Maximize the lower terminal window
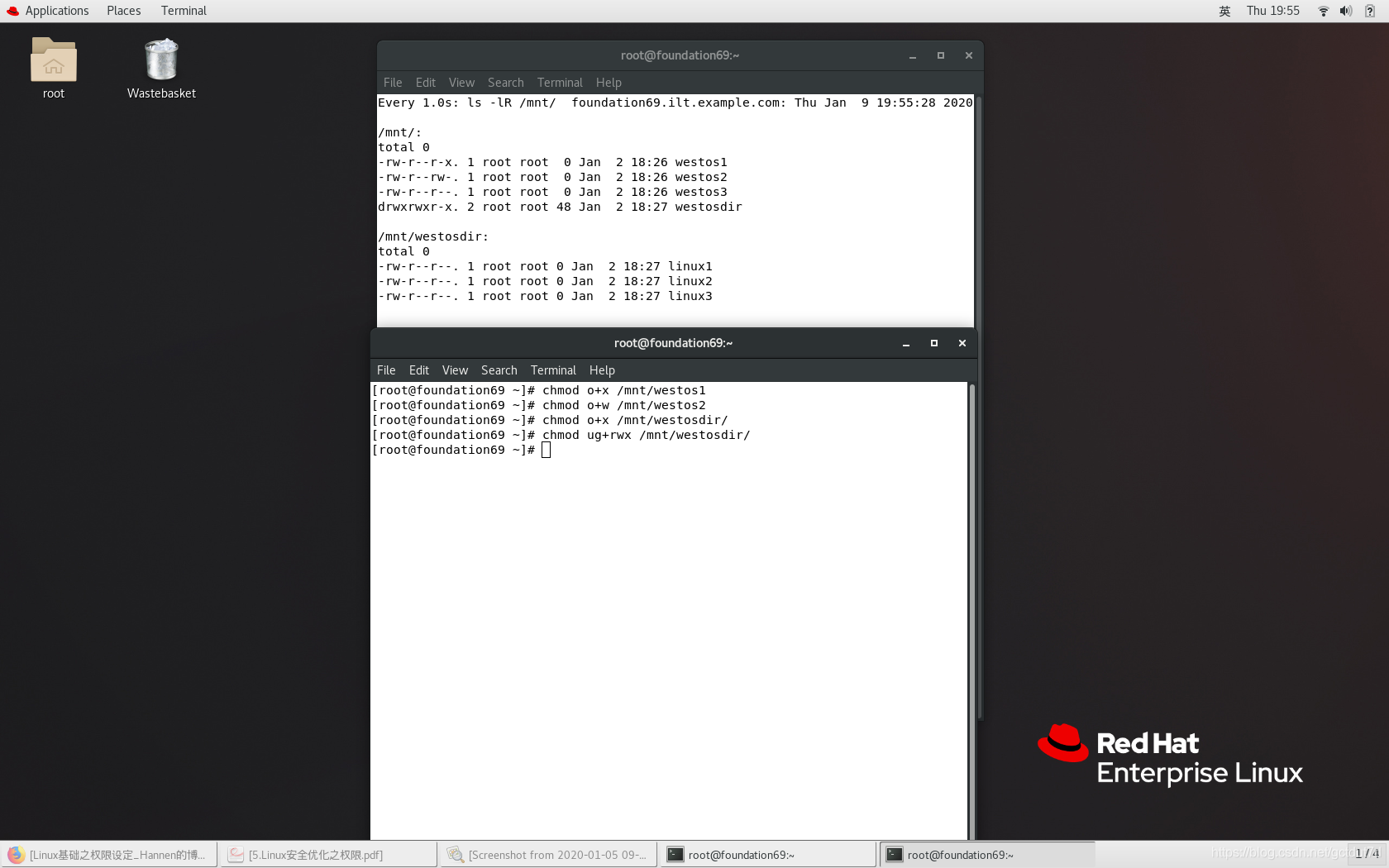This screenshot has height=868, width=1389. point(933,344)
